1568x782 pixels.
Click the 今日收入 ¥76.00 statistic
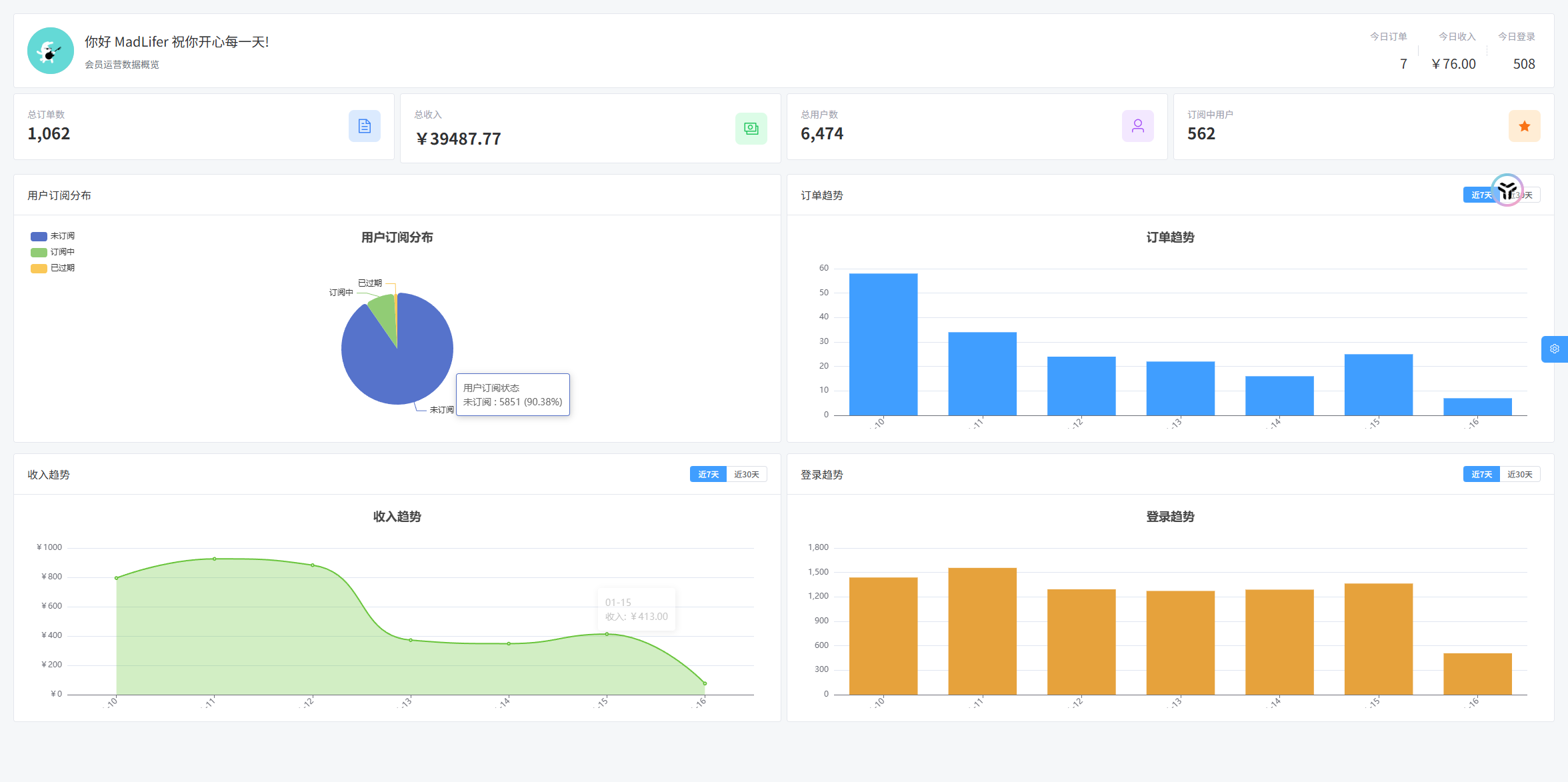[x=1454, y=64]
